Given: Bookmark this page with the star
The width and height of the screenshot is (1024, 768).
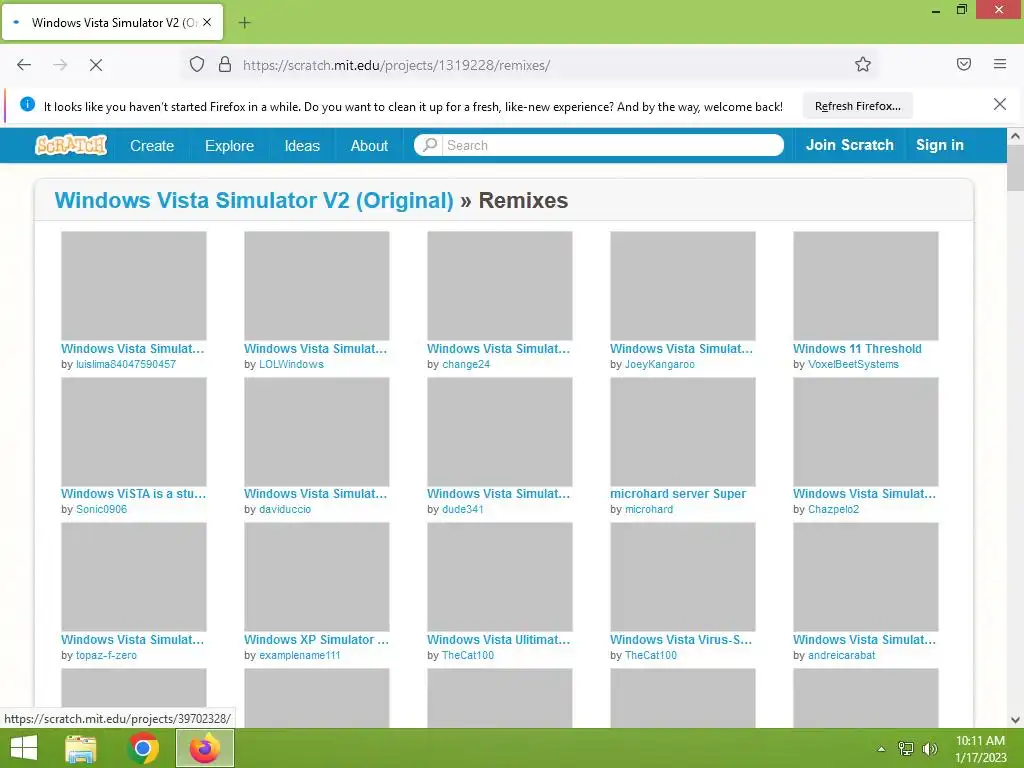Looking at the screenshot, I should pyautogui.click(x=863, y=65).
